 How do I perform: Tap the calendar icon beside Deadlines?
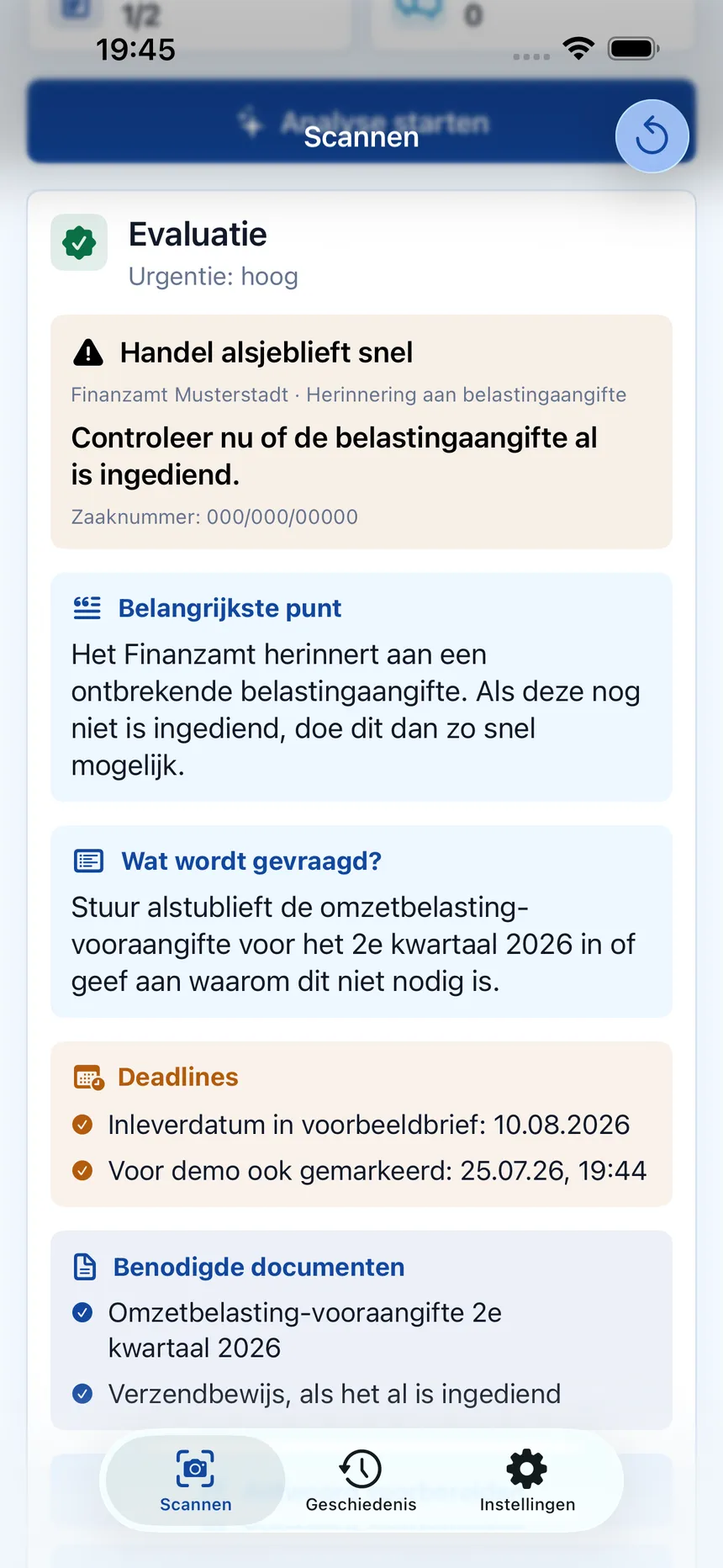pyautogui.click(x=88, y=1077)
